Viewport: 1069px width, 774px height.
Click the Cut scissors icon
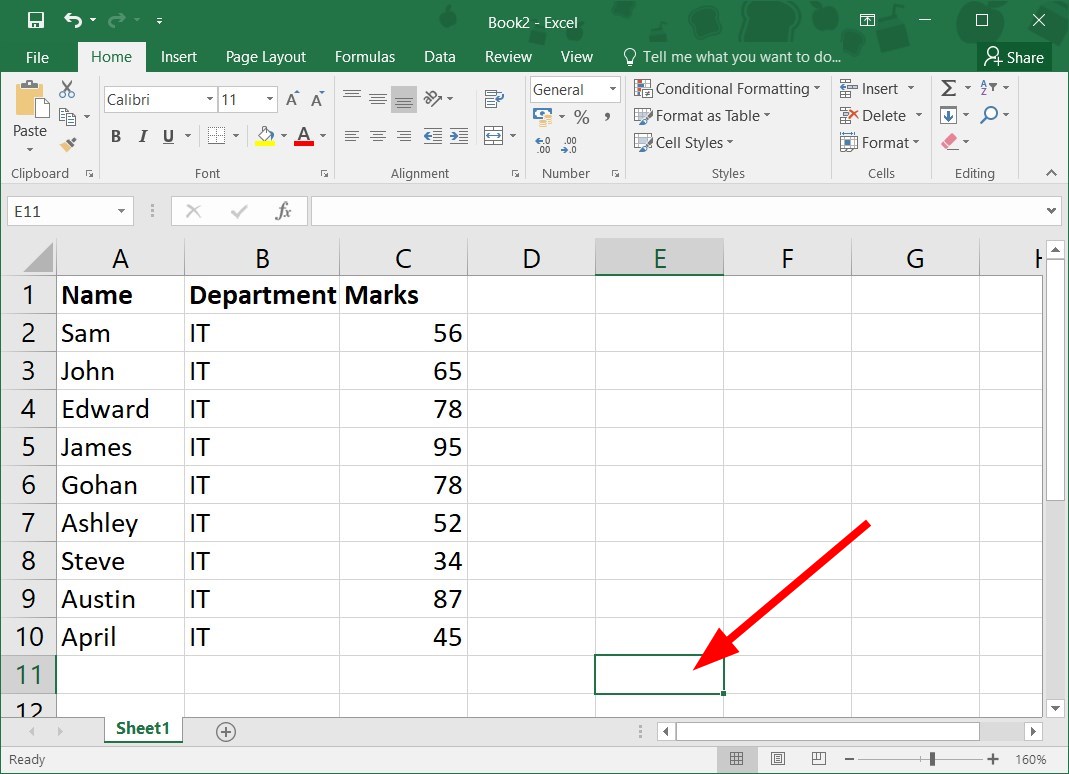pyautogui.click(x=67, y=90)
